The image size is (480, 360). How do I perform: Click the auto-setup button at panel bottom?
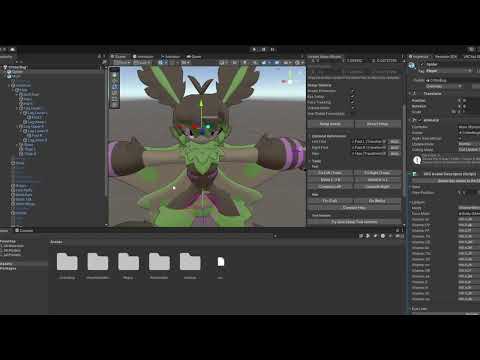354,222
